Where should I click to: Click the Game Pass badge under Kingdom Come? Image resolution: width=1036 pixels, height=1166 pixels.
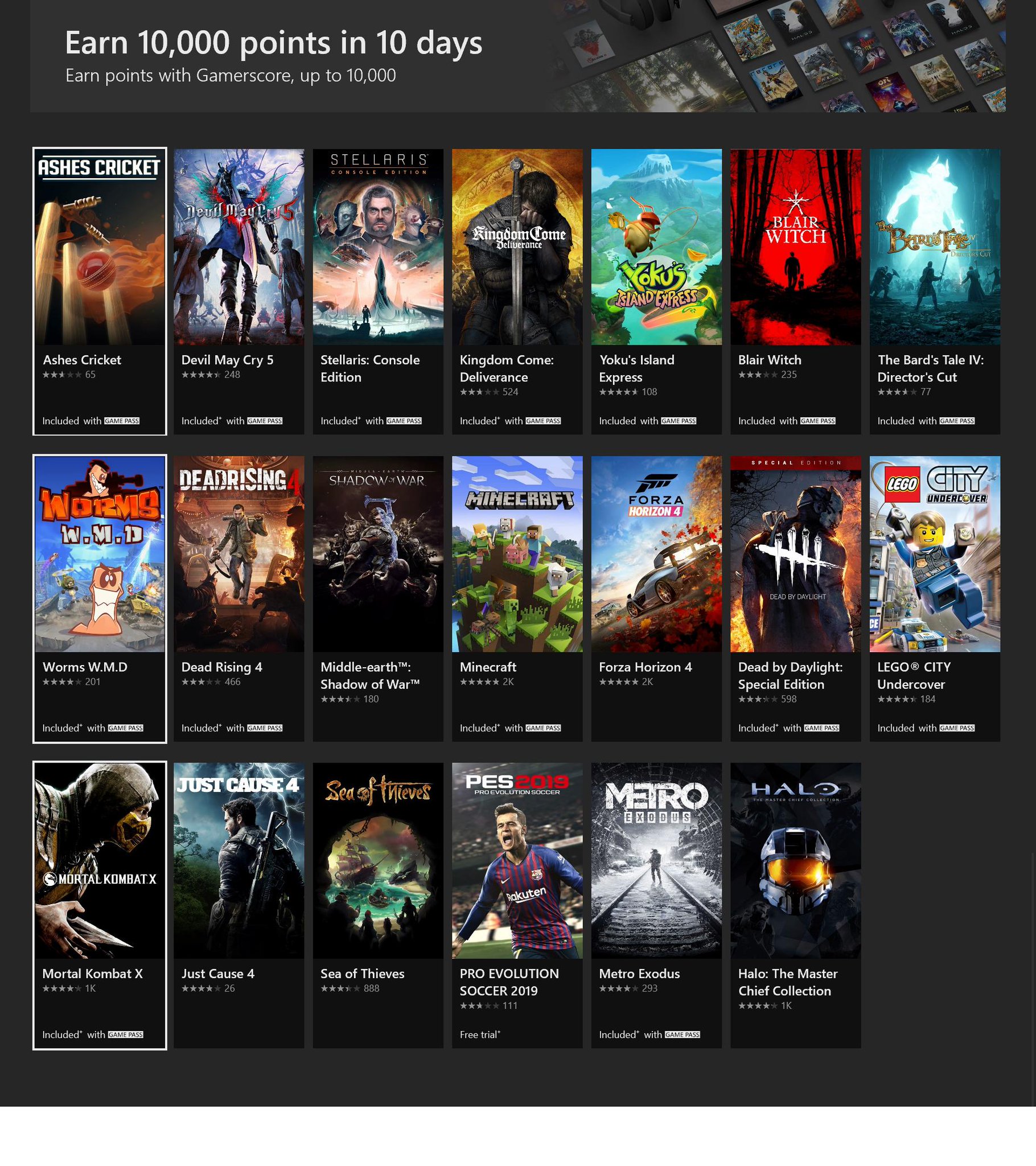tap(543, 421)
